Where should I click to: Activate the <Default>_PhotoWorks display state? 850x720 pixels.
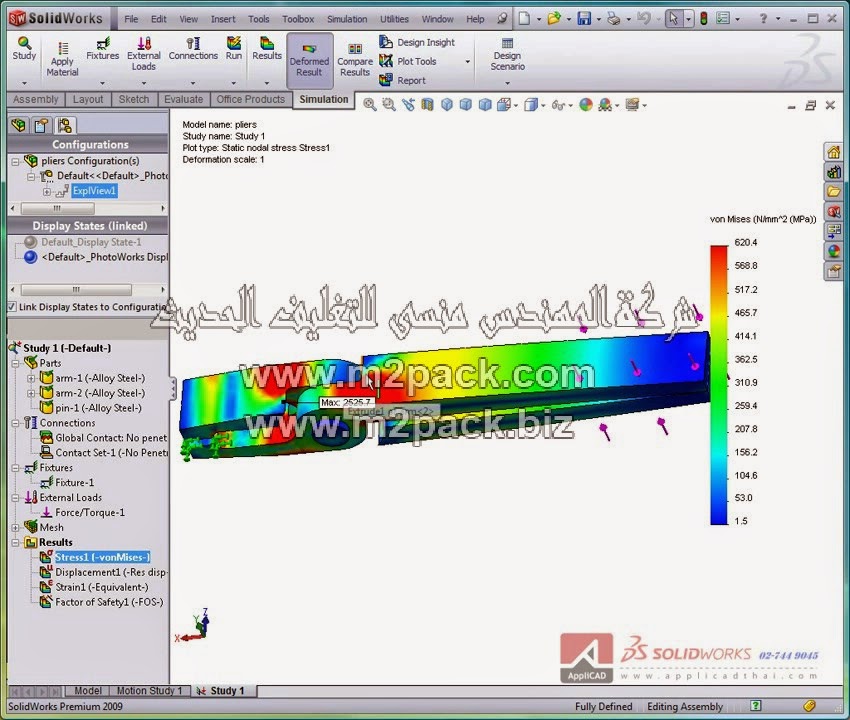point(105,257)
